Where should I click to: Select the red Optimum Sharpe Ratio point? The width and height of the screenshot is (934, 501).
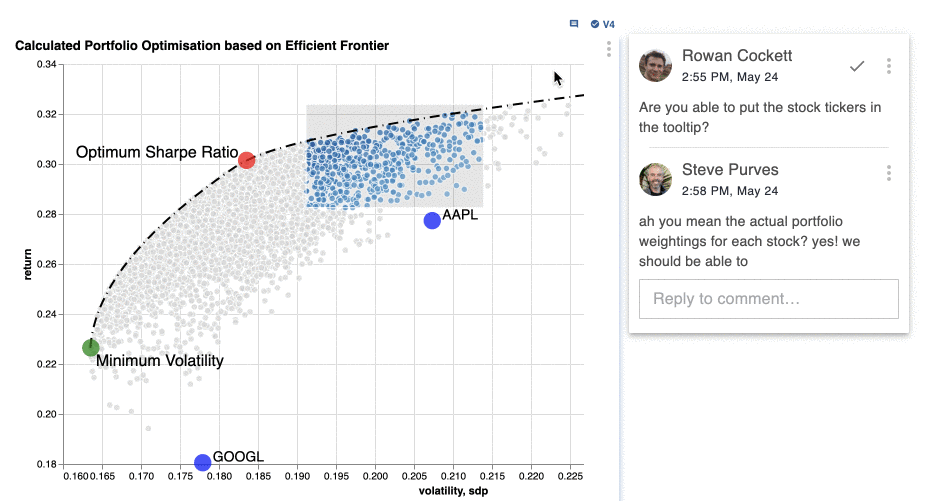246,160
